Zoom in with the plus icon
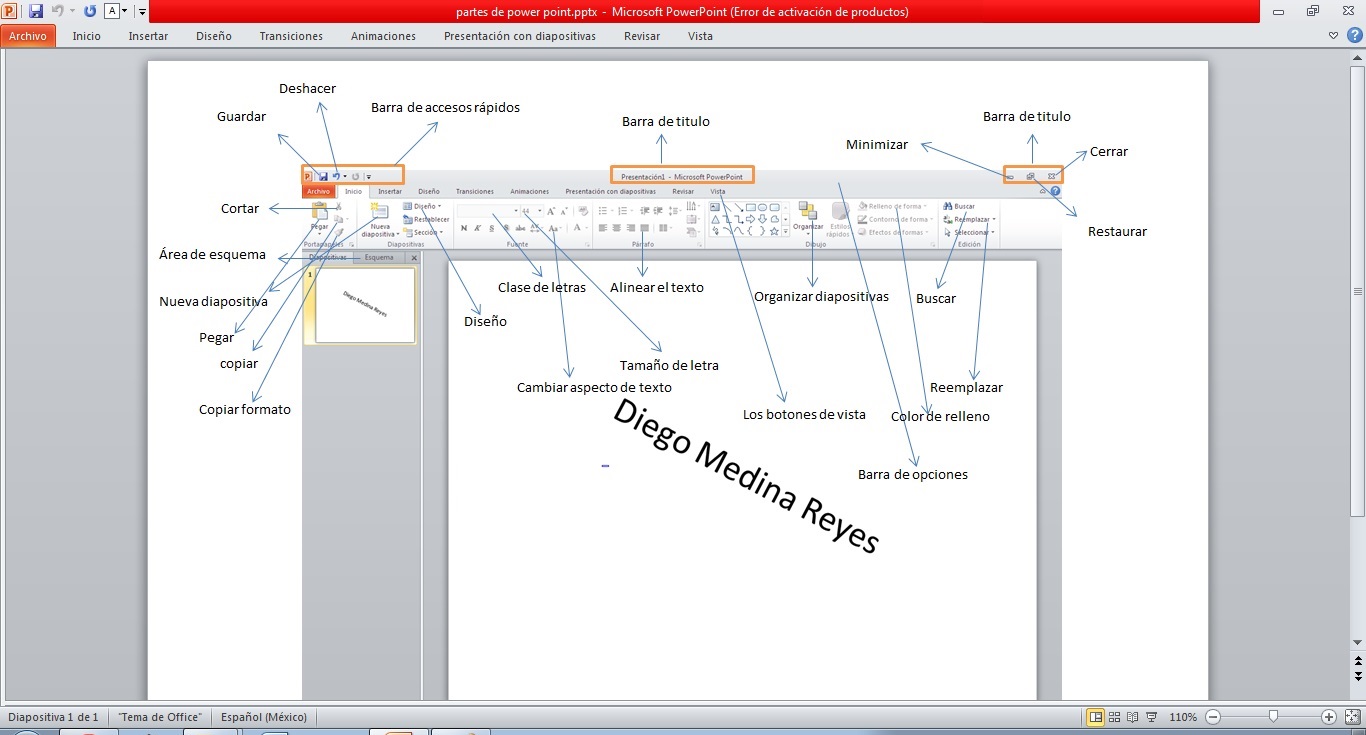The width and height of the screenshot is (1366, 735). [x=1329, y=717]
